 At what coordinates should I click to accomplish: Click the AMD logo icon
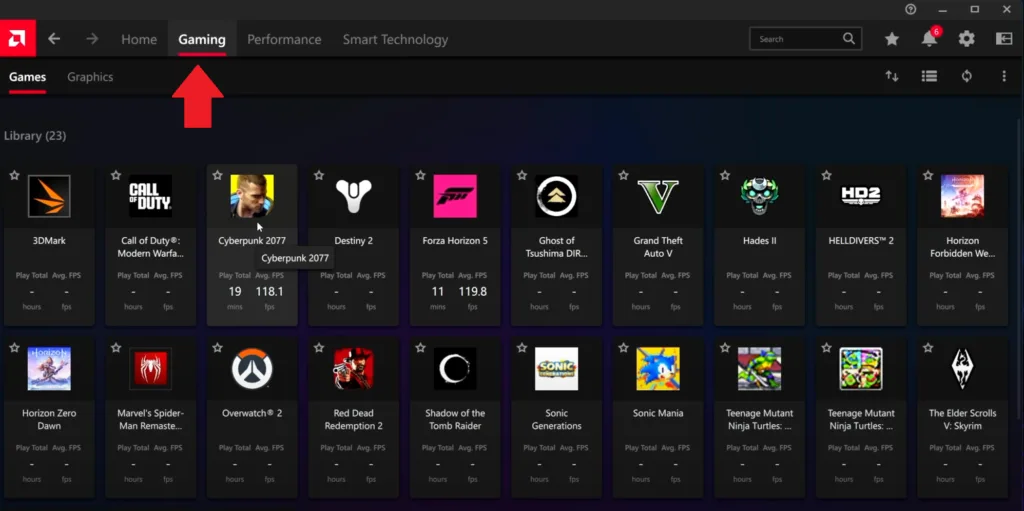click(x=18, y=39)
